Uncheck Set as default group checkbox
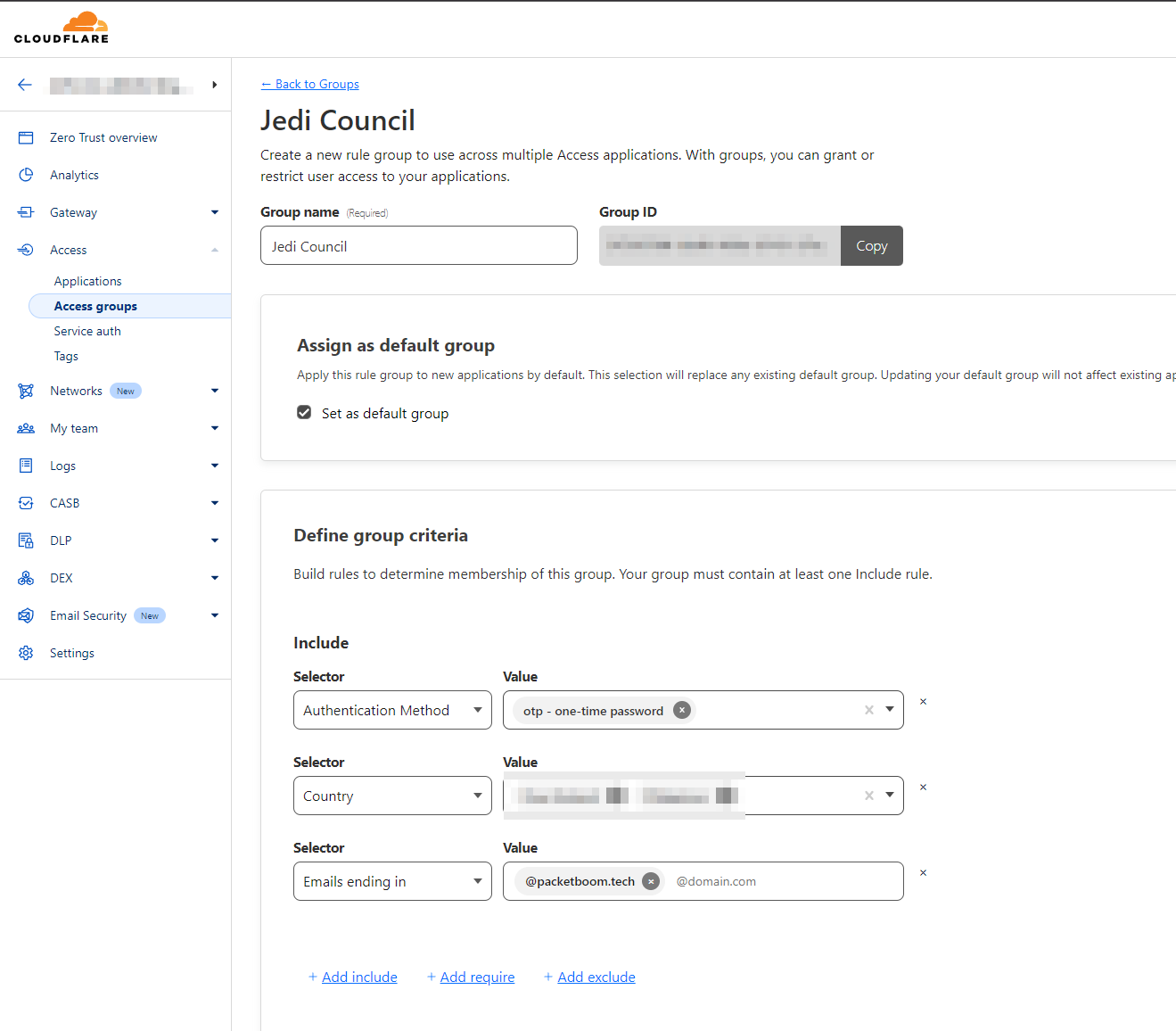1176x1031 pixels. [x=304, y=413]
